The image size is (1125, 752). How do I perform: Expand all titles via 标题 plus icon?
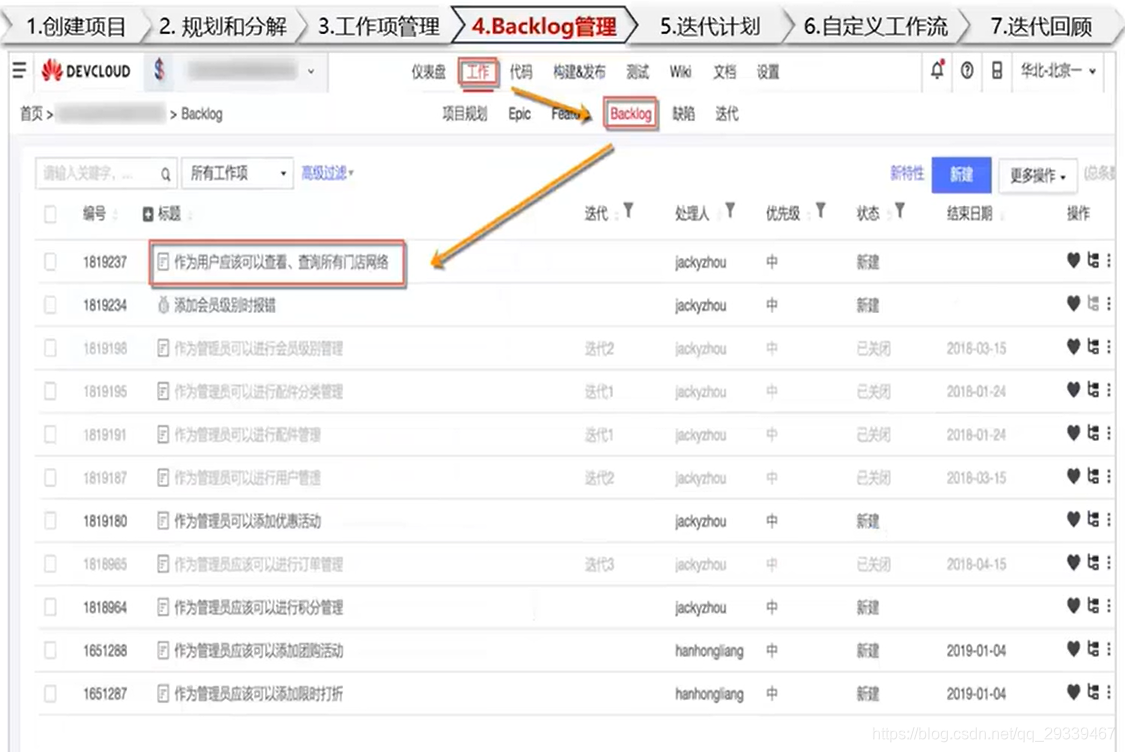148,214
